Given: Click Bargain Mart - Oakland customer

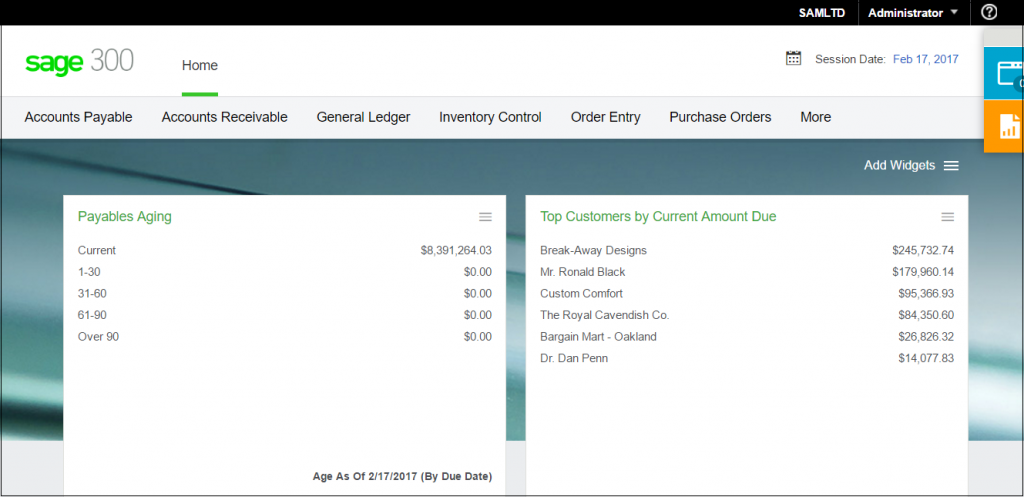Looking at the screenshot, I should [598, 337].
